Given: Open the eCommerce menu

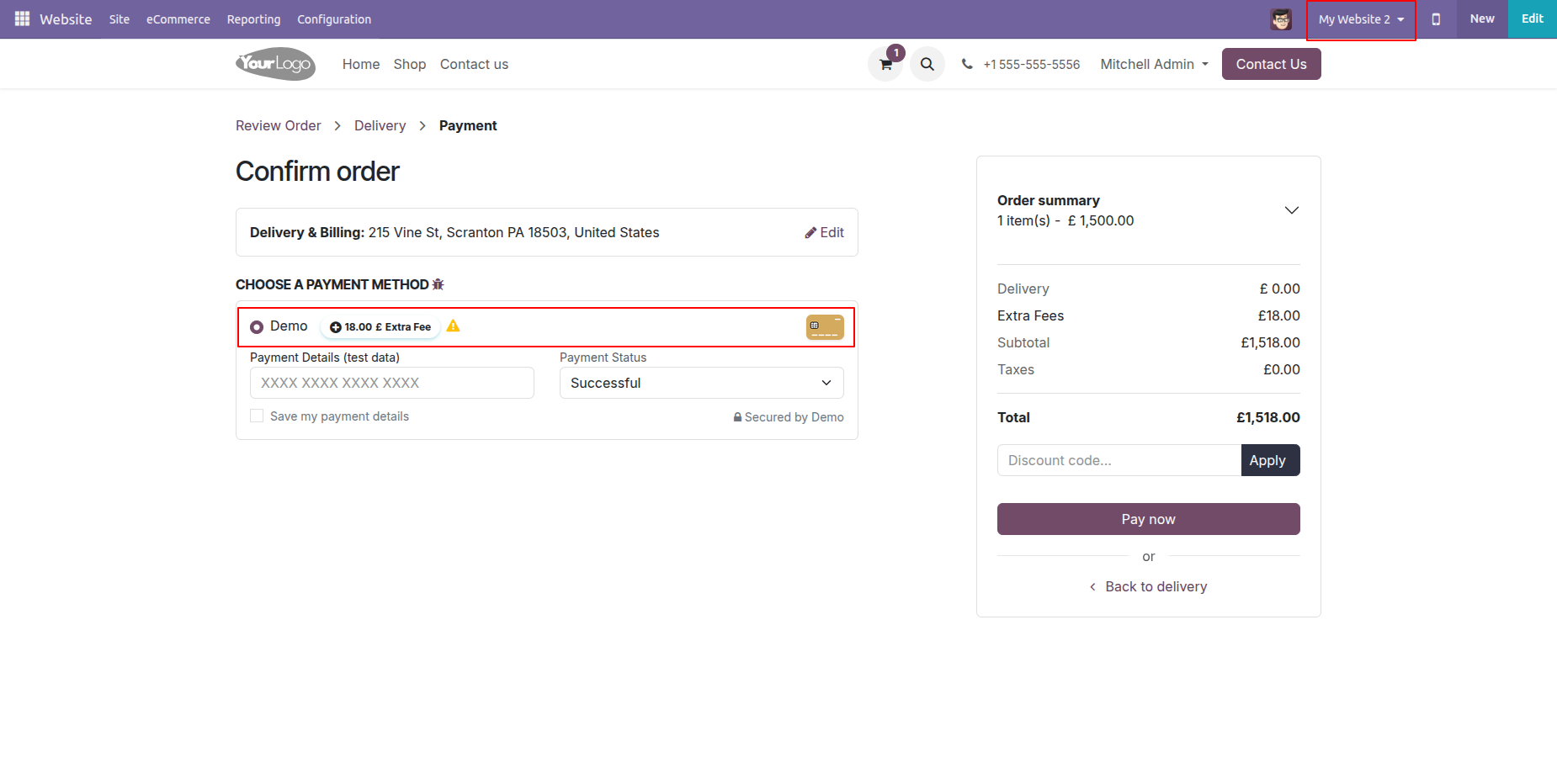Looking at the screenshot, I should point(178,19).
